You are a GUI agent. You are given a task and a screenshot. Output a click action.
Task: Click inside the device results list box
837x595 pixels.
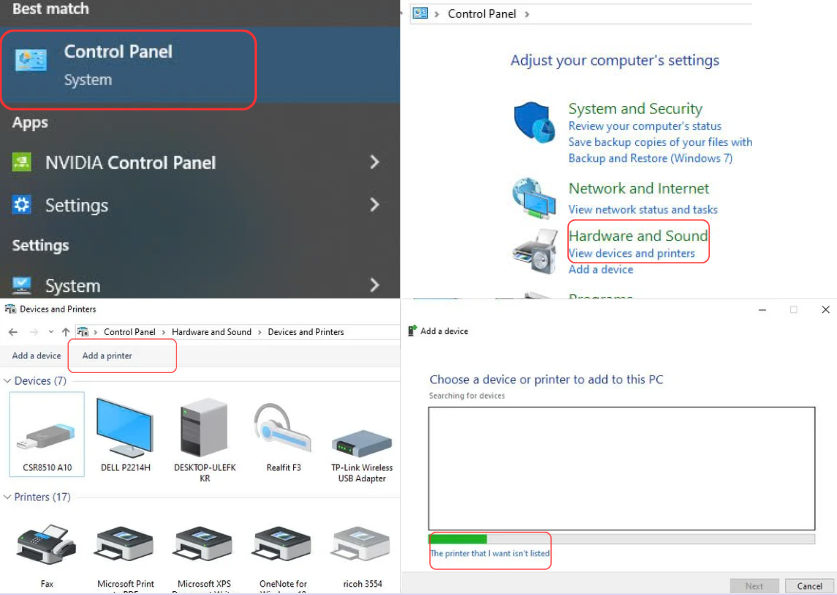[x=622, y=469]
